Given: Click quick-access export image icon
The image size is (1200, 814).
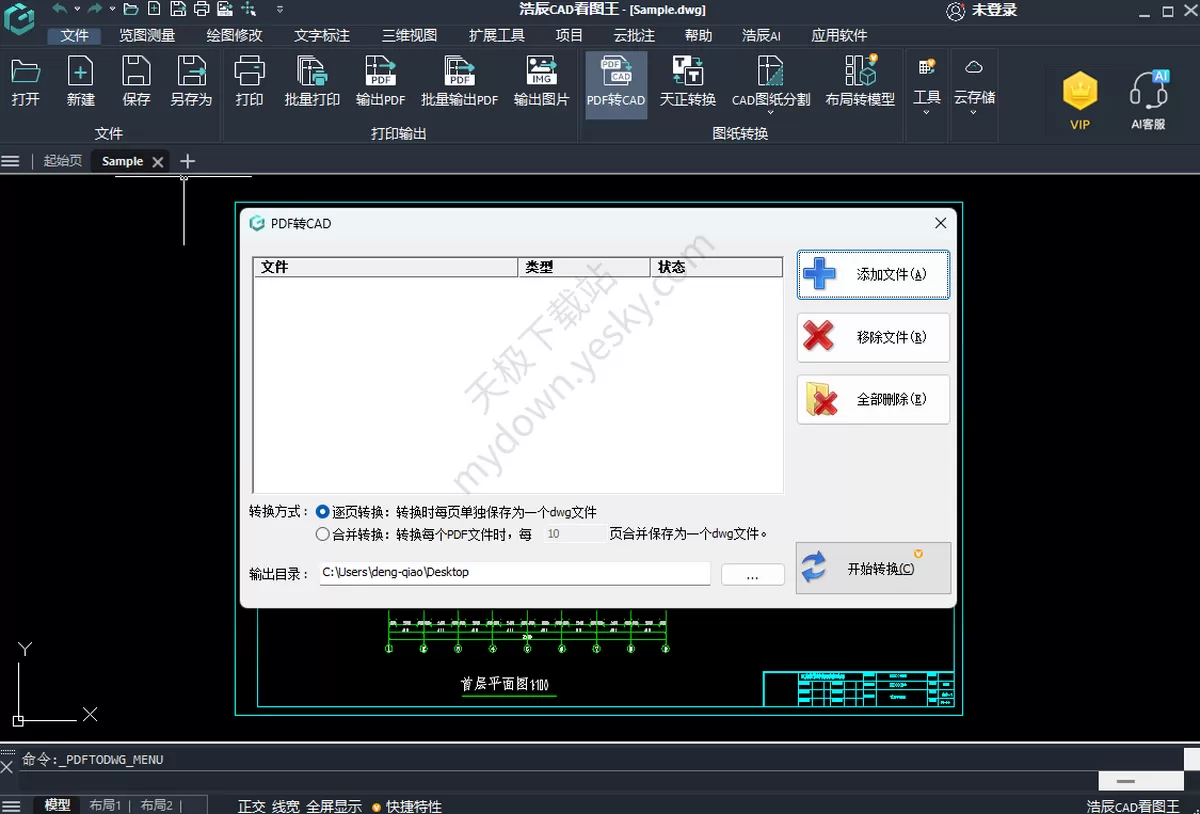Looking at the screenshot, I should tap(225, 9).
